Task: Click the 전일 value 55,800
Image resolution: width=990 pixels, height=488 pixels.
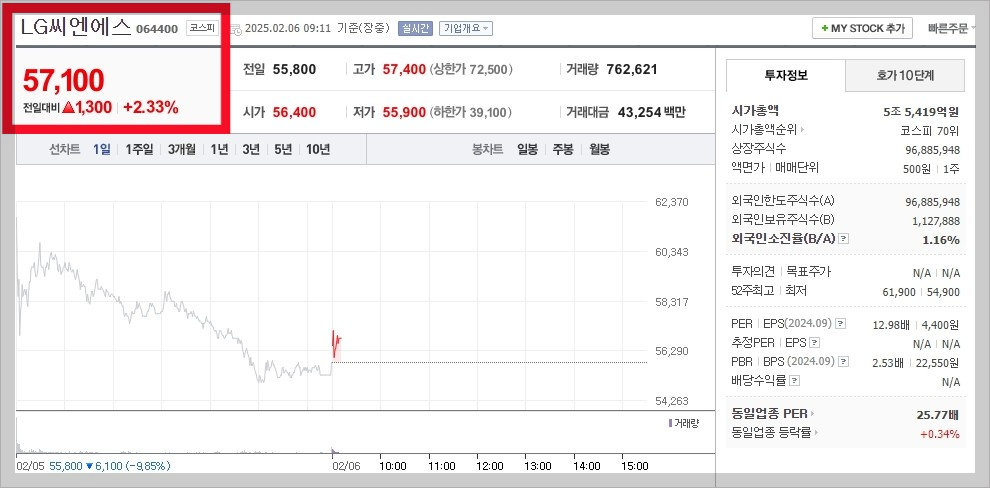Action: click(x=294, y=69)
